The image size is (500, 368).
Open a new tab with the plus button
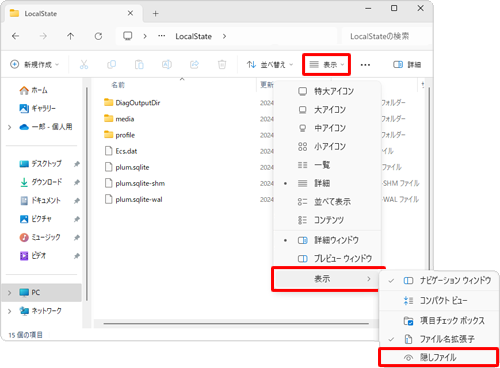tap(155, 14)
